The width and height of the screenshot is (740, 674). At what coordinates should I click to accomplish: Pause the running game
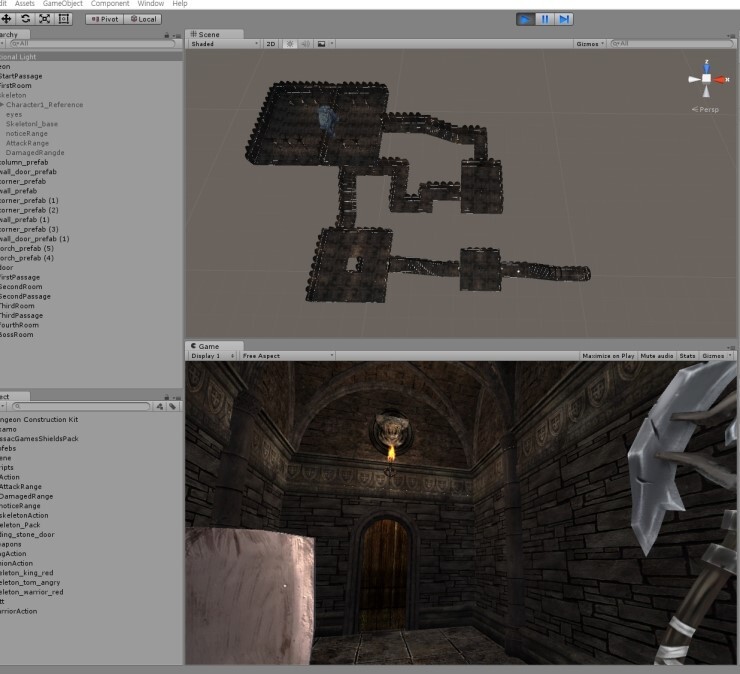point(545,19)
